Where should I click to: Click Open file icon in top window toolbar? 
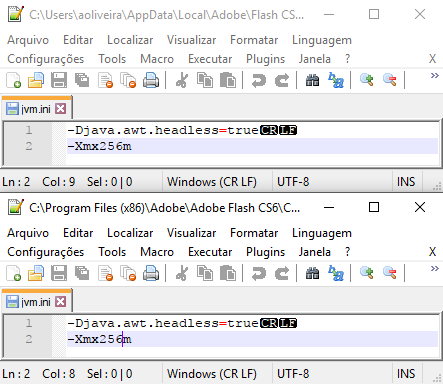36,80
